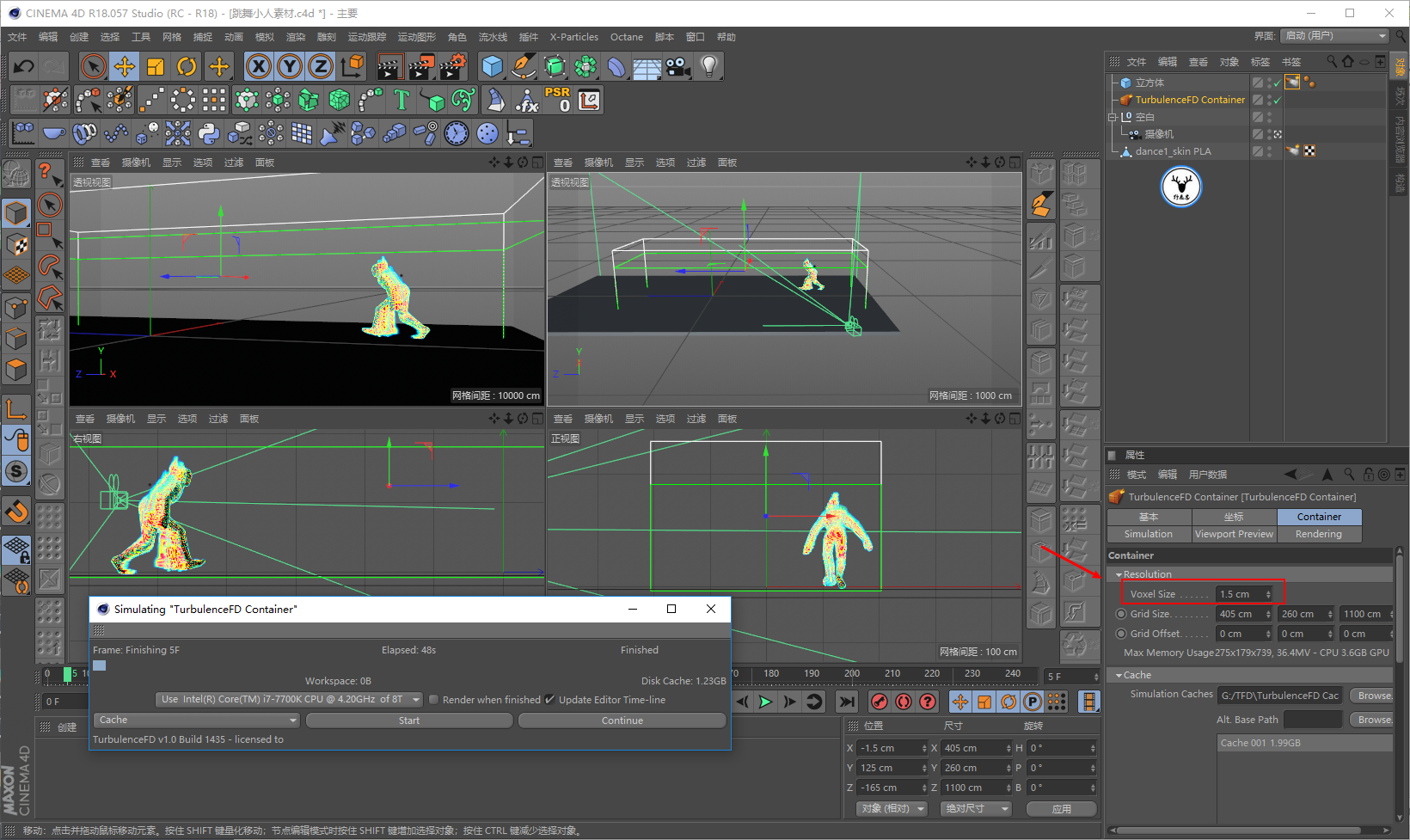Viewport: 1410px width, 840px height.
Task: Select dance1_skin PLA in Object Manager
Action: pos(1173,151)
